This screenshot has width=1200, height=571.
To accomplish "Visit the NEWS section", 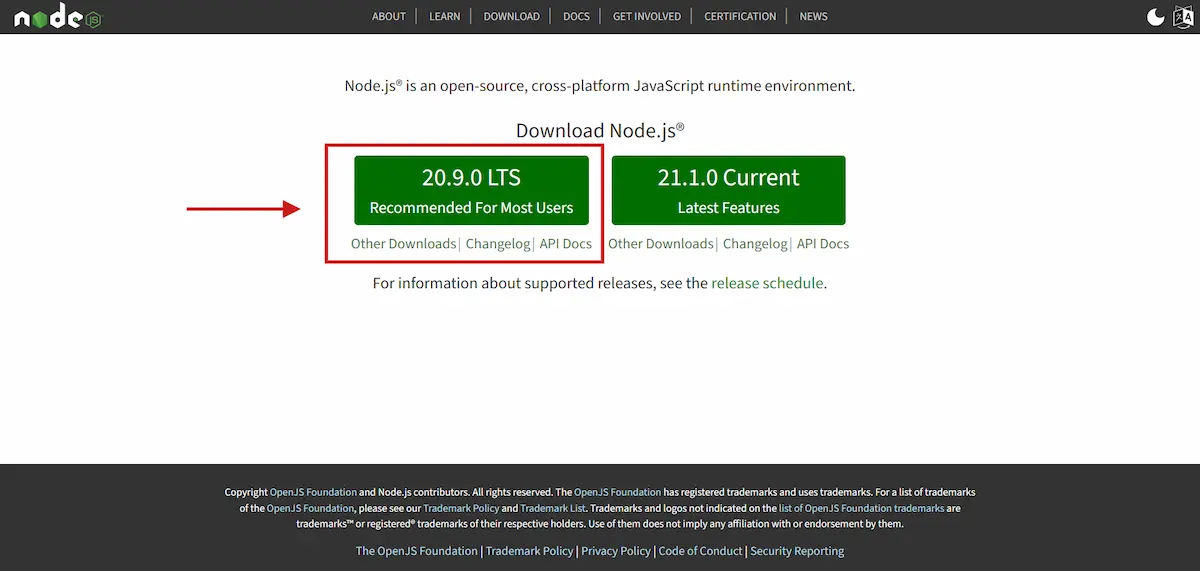I will (813, 16).
